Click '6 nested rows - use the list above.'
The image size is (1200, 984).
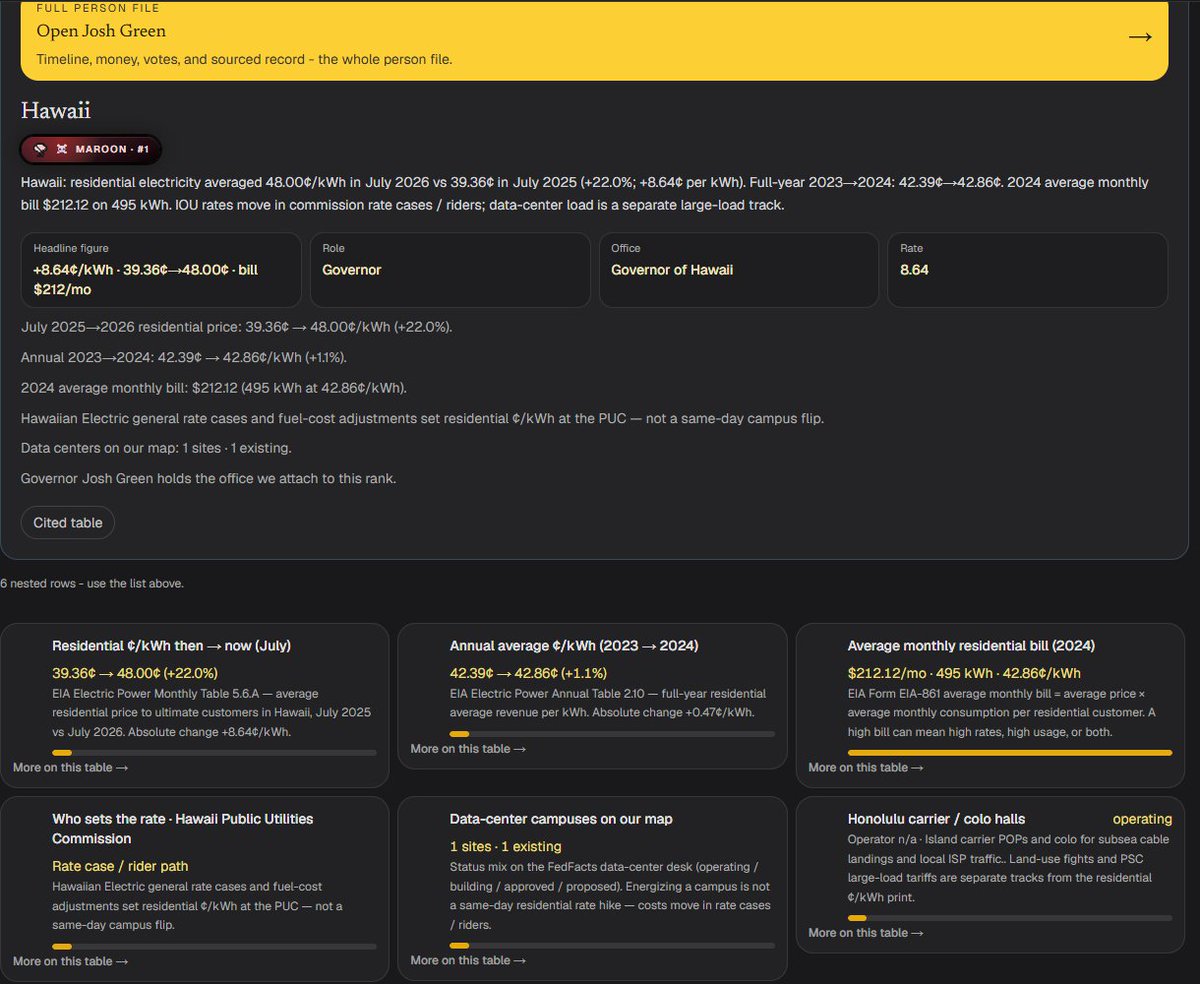click(x=92, y=583)
